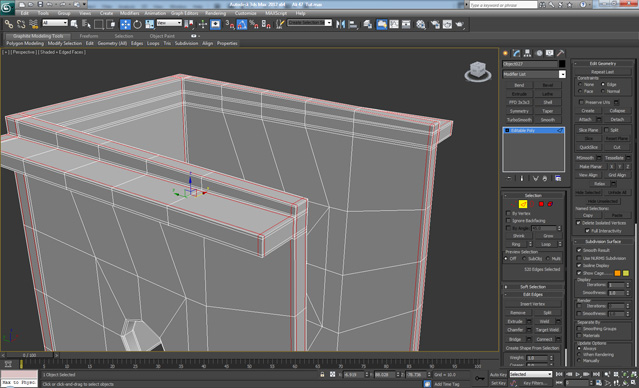The width and height of the screenshot is (639, 388).
Task: Click the orange Show Cage color swatch
Action: click(x=617, y=273)
